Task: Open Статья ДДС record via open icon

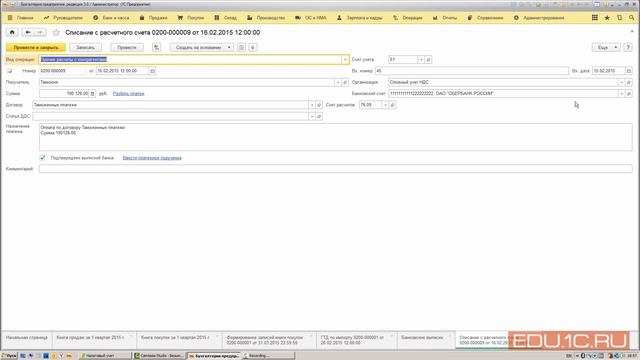Action: click(x=319, y=116)
